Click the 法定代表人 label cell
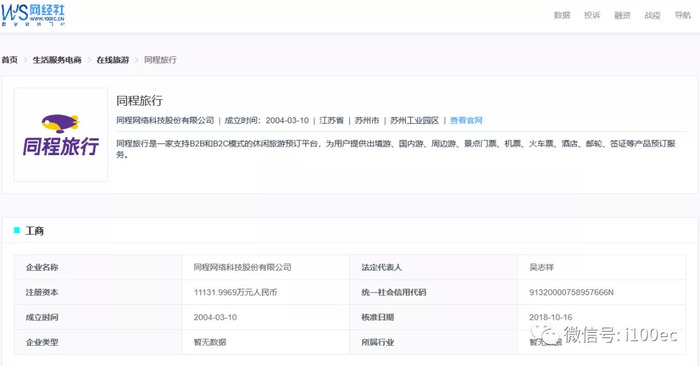 433,267
